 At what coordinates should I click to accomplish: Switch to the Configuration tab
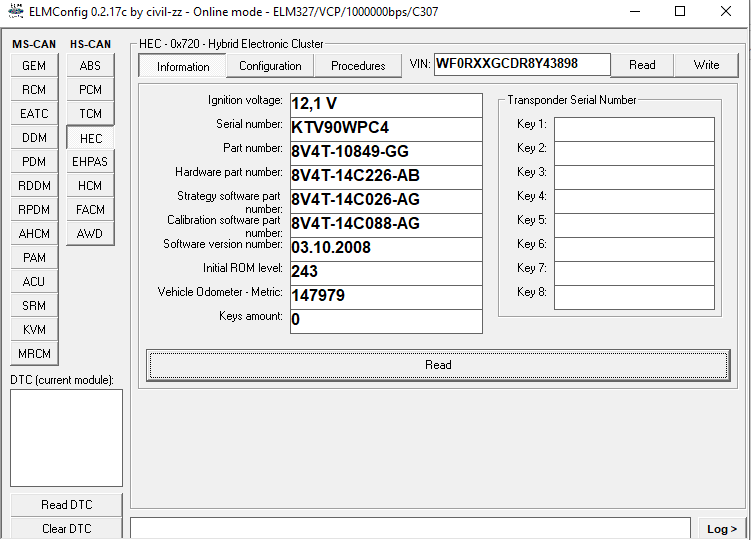(270, 66)
